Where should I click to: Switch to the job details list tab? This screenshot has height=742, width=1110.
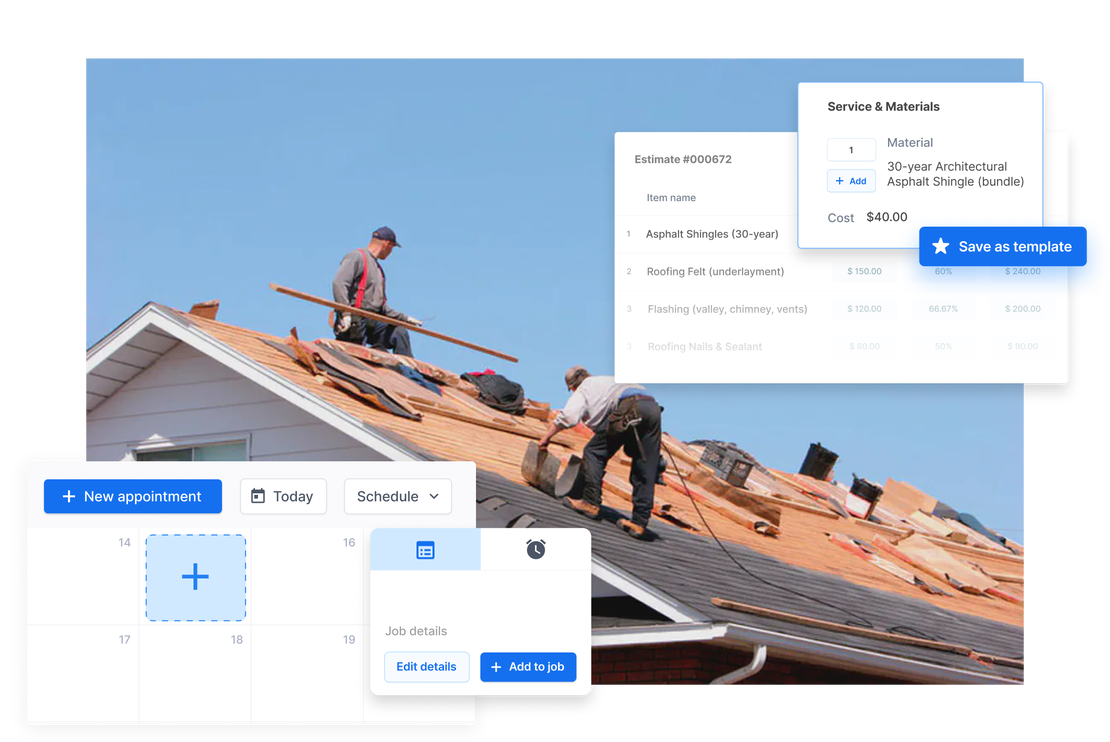tap(425, 550)
